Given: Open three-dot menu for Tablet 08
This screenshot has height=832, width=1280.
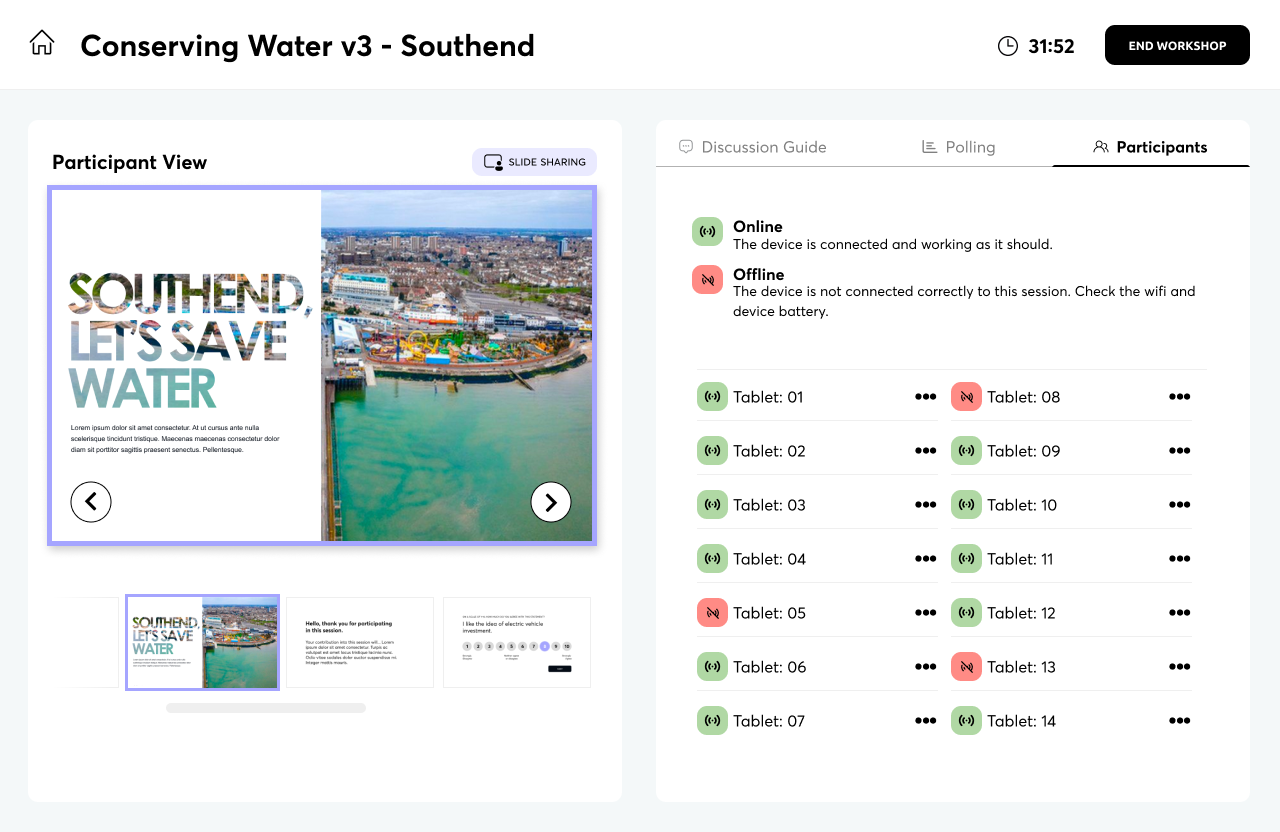Looking at the screenshot, I should [x=1179, y=397].
